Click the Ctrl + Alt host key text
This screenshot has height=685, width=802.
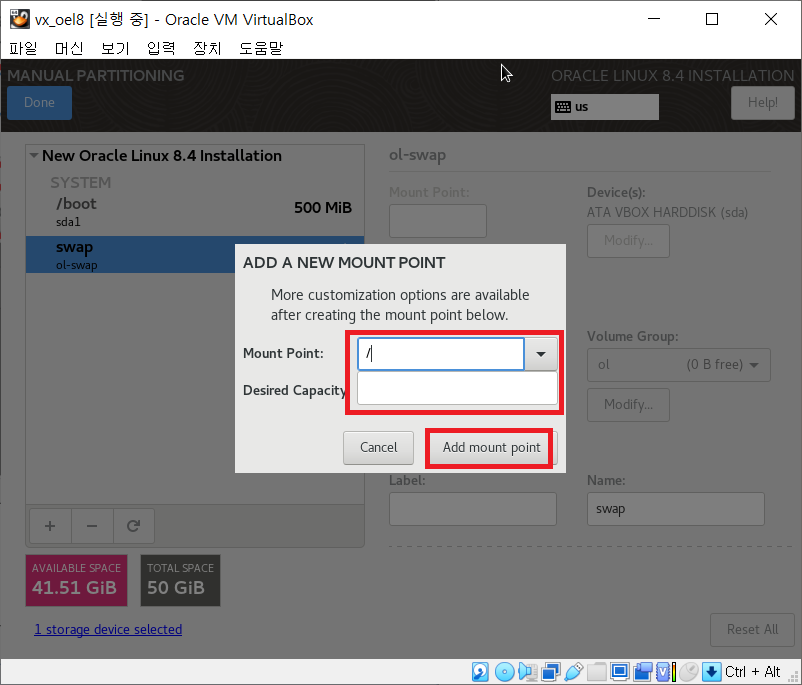pos(752,672)
